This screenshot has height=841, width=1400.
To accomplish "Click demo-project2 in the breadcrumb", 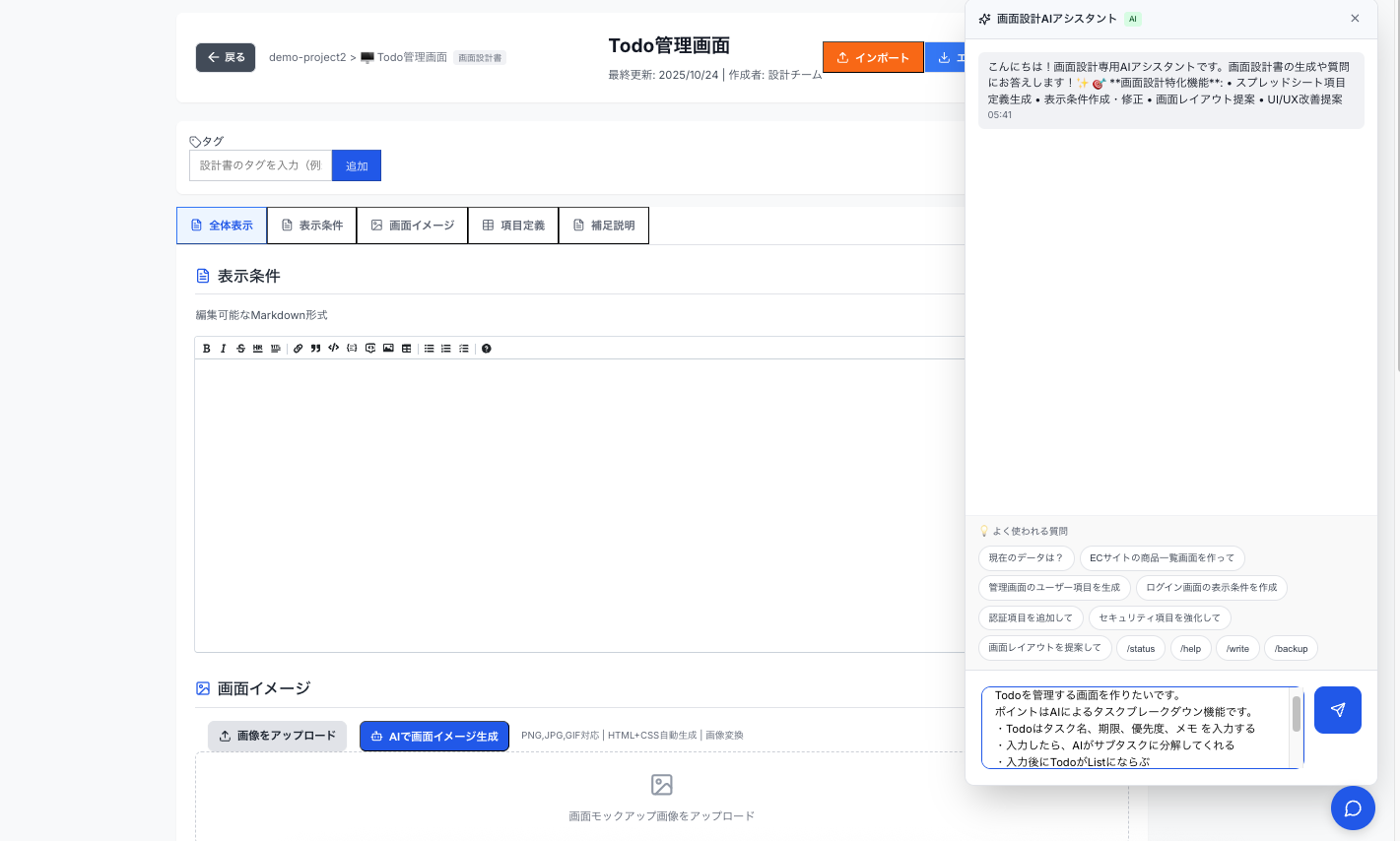I will 307,57.
